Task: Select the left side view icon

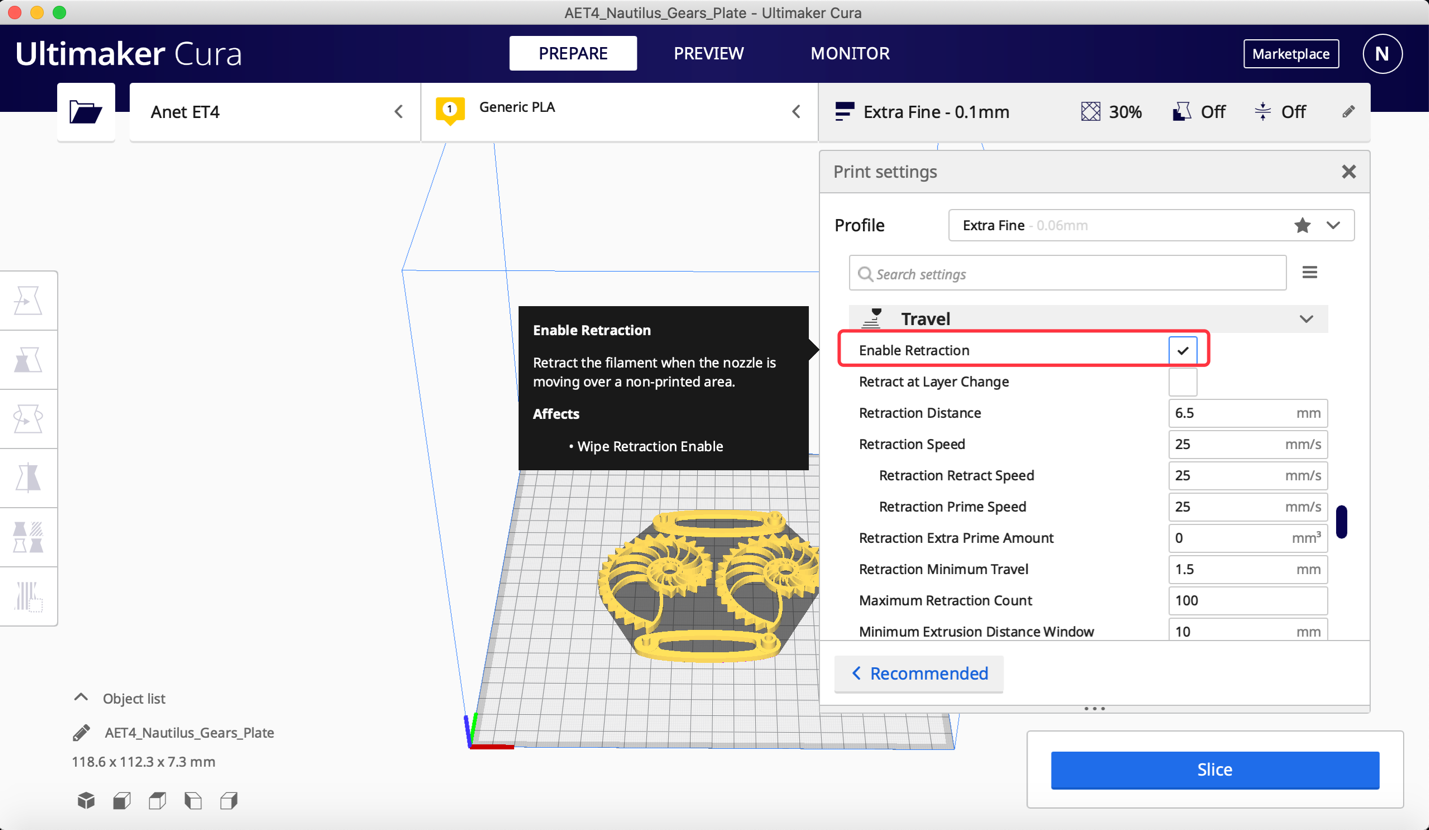Action: tap(193, 800)
